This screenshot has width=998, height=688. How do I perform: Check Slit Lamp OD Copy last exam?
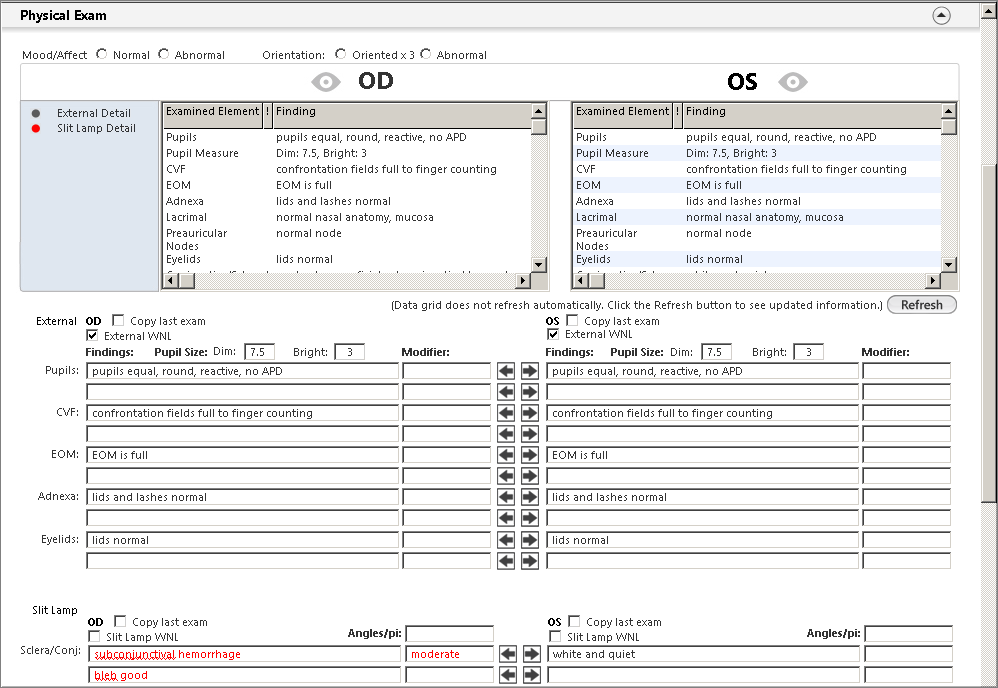(120, 621)
